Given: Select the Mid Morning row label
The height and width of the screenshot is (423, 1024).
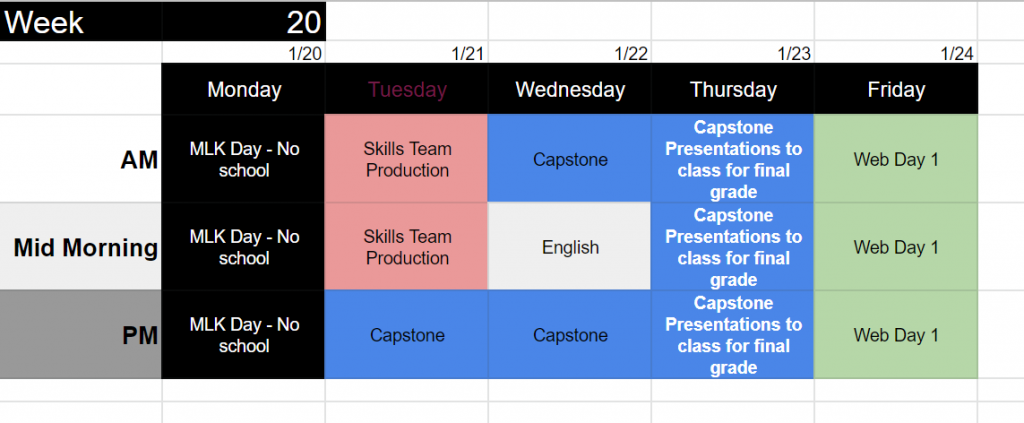Looking at the screenshot, I should click(x=81, y=247).
